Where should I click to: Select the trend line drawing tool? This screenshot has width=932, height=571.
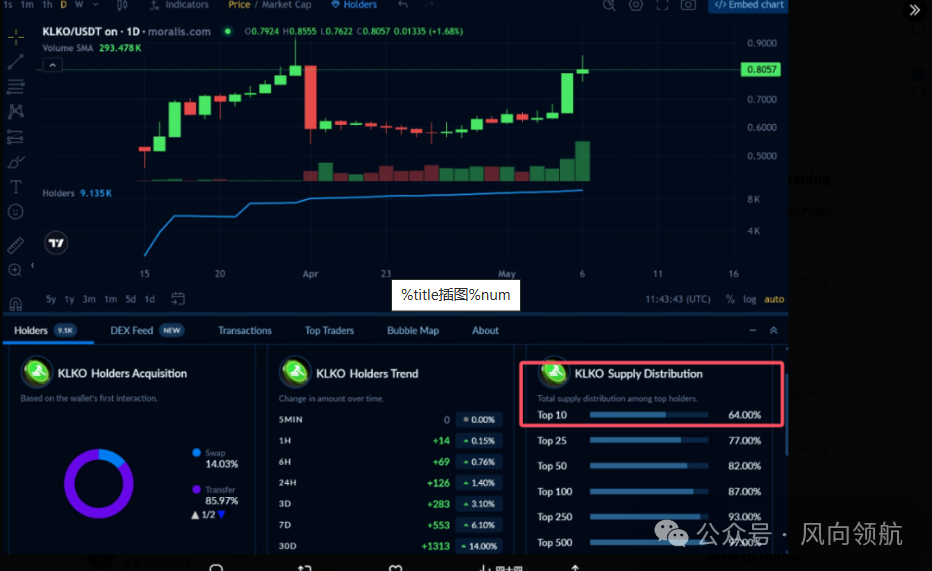(15, 62)
